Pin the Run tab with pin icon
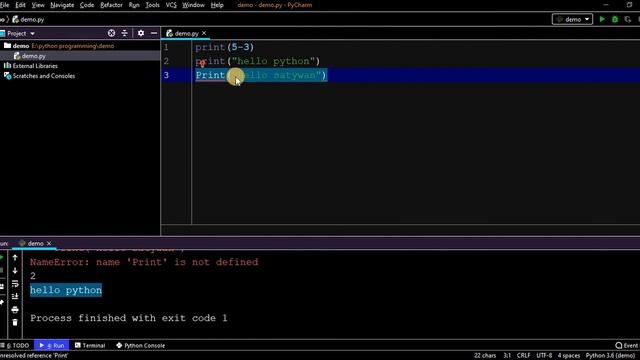 pyautogui.click(x=2, y=302)
